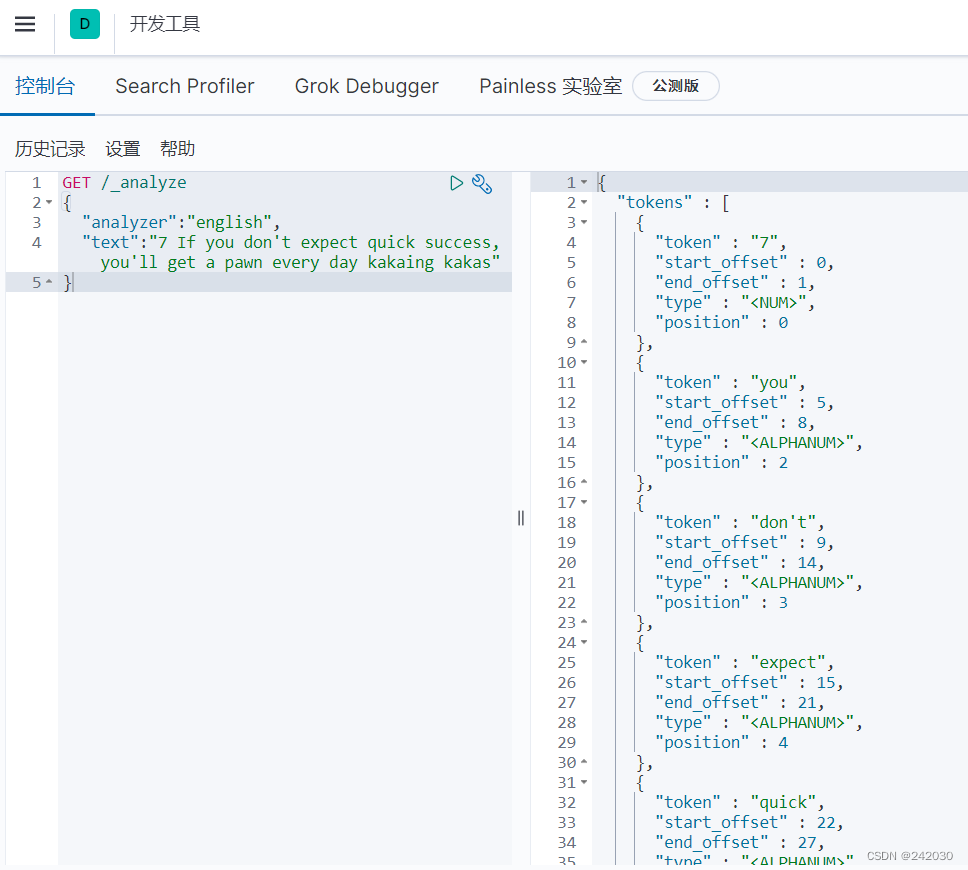Image resolution: width=968 pixels, height=870 pixels.
Task: Click the 公测版 beta badge
Action: click(676, 86)
